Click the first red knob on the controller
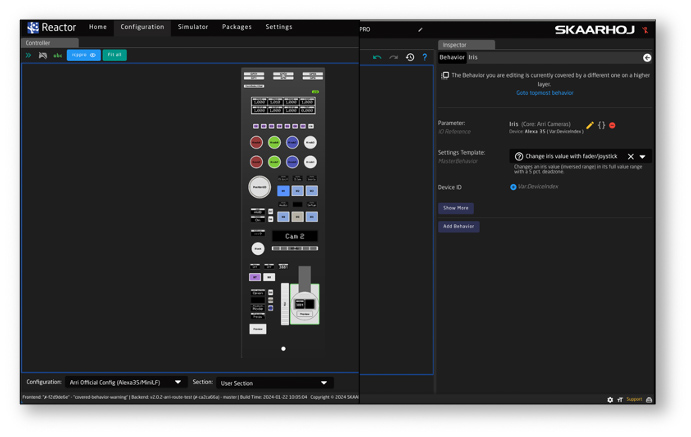Screen dimensions: 691x437 coord(256,142)
